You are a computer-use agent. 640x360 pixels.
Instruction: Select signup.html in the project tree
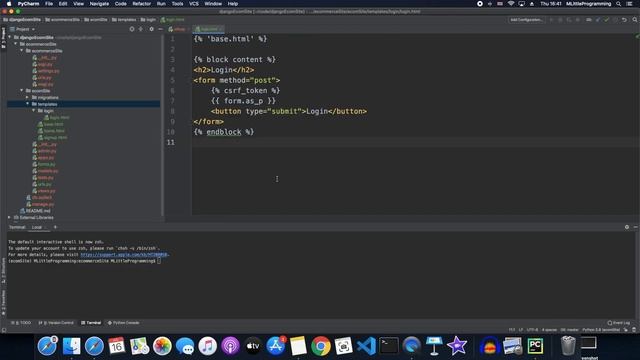tap(52, 137)
